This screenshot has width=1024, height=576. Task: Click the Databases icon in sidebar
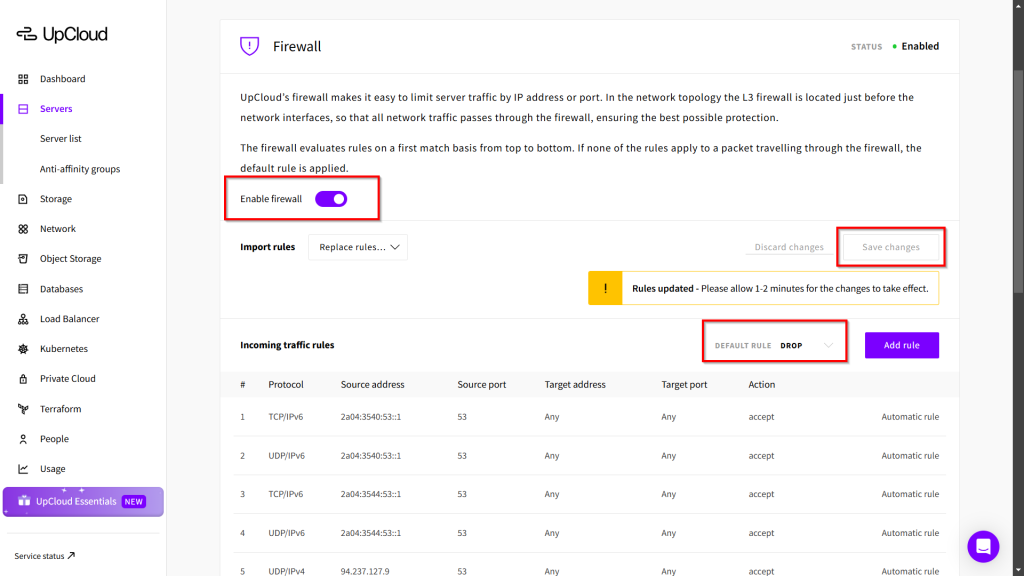point(23,289)
